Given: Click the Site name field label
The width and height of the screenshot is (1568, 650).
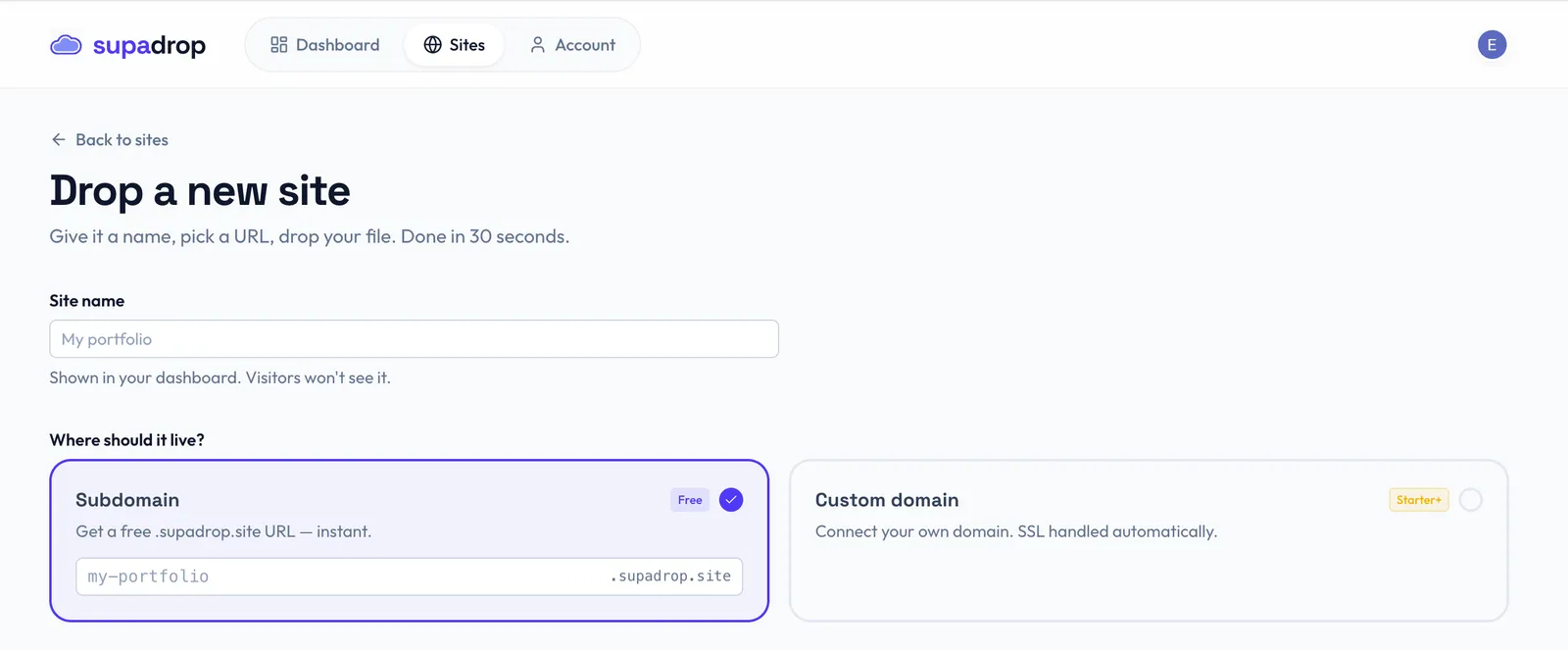Looking at the screenshot, I should point(87,301).
